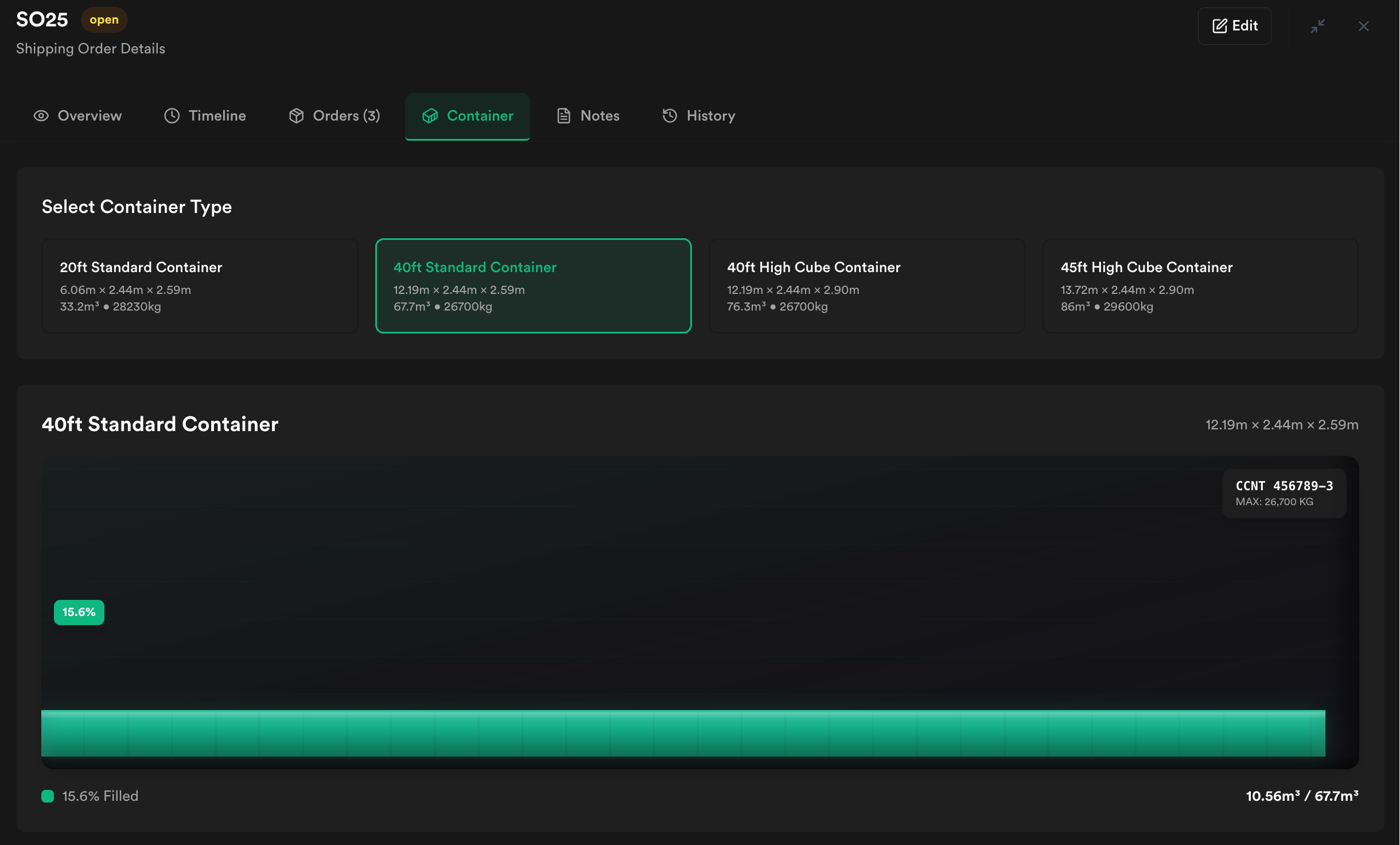The image size is (1400, 845).
Task: Collapse the panel using minimize arrows icon
Action: tap(1317, 26)
